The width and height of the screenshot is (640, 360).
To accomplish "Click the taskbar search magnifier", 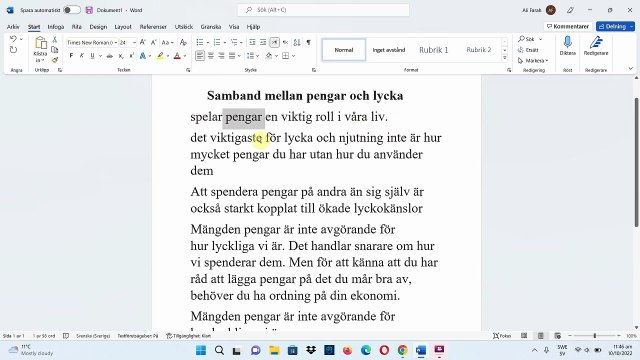I will (219, 350).
